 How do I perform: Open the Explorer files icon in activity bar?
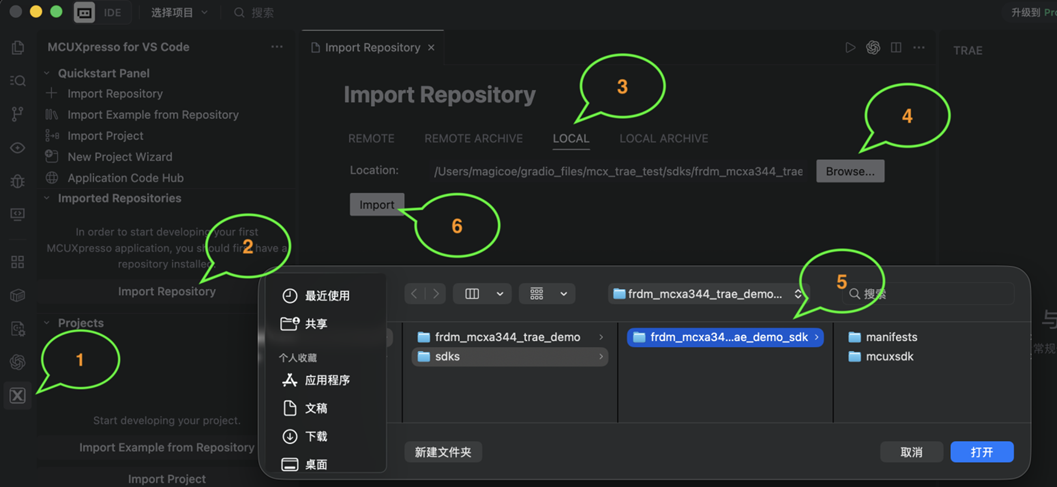pos(18,47)
